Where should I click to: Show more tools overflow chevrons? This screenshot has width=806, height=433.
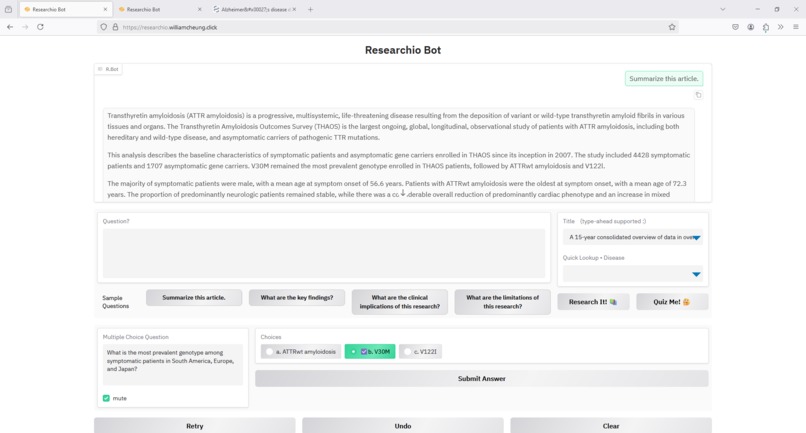click(x=781, y=27)
